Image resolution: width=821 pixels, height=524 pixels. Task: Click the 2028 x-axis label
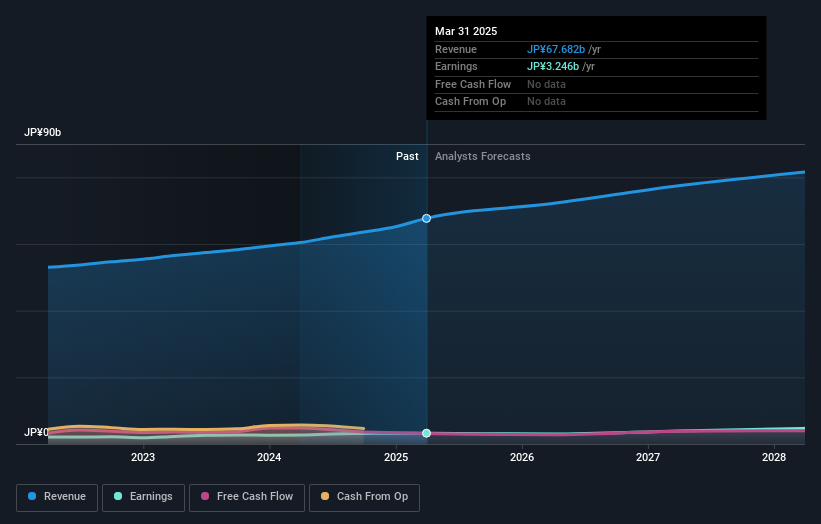tap(774, 457)
